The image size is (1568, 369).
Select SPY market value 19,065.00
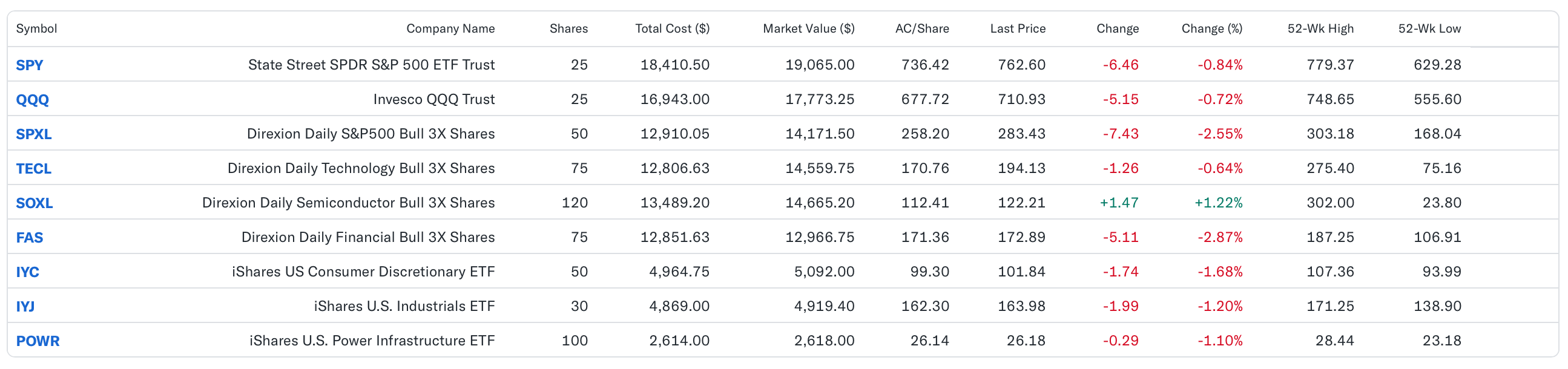tap(819, 65)
